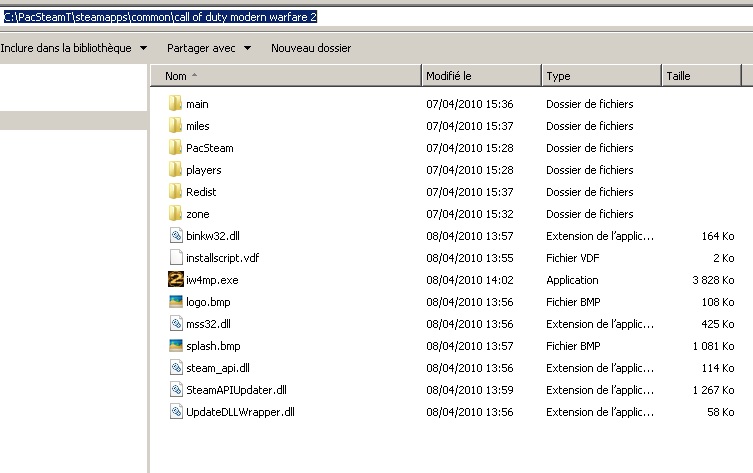Click the size 114 Ko

(718, 368)
